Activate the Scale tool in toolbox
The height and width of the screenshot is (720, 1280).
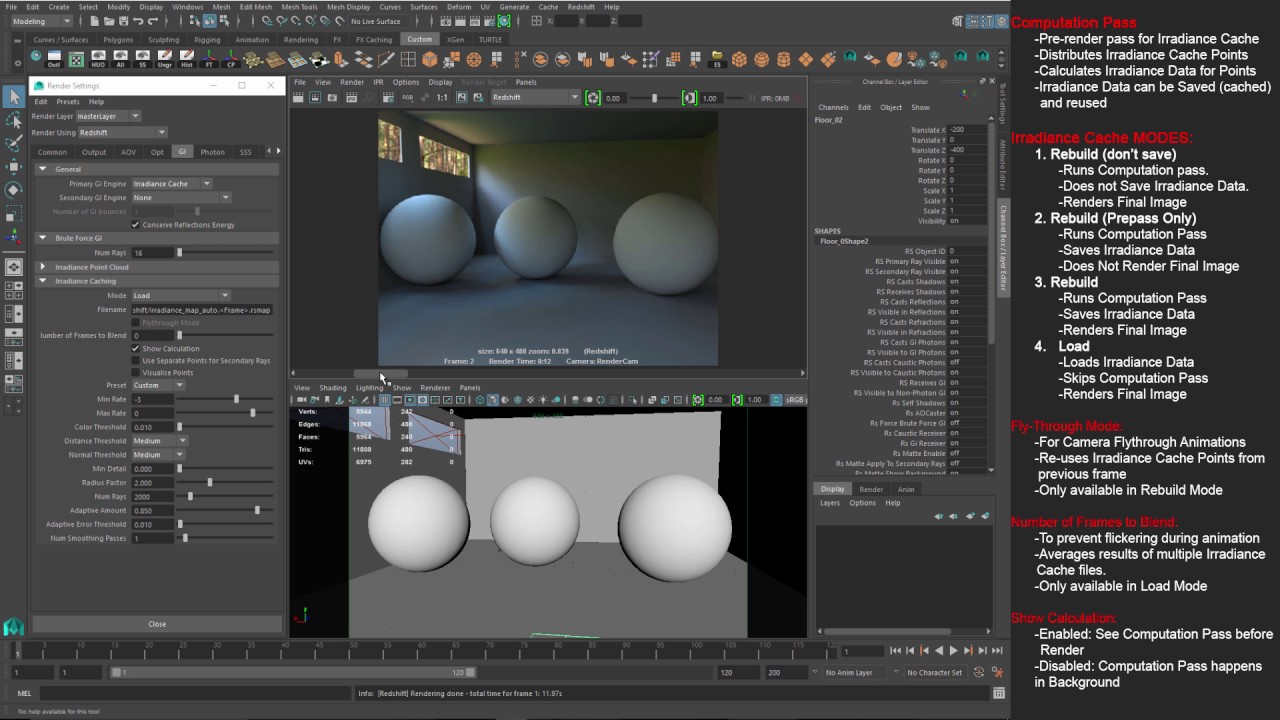click(x=14, y=213)
